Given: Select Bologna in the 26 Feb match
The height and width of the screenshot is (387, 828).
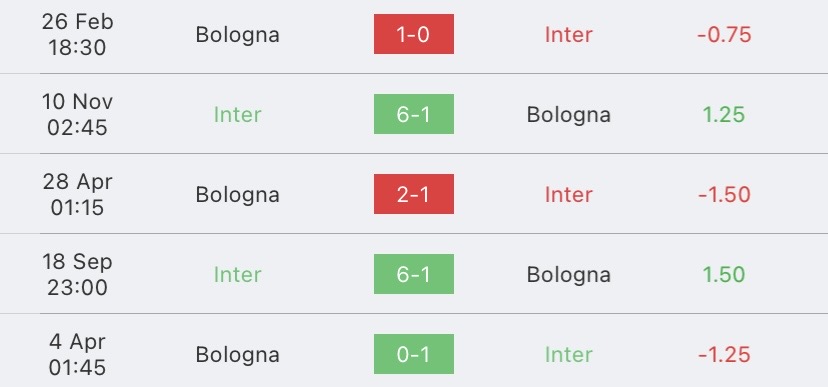Looking at the screenshot, I should [x=237, y=35].
